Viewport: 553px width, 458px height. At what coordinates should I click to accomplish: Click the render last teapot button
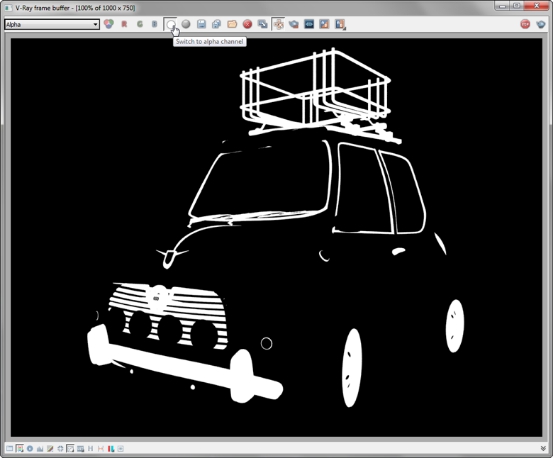coord(541,24)
